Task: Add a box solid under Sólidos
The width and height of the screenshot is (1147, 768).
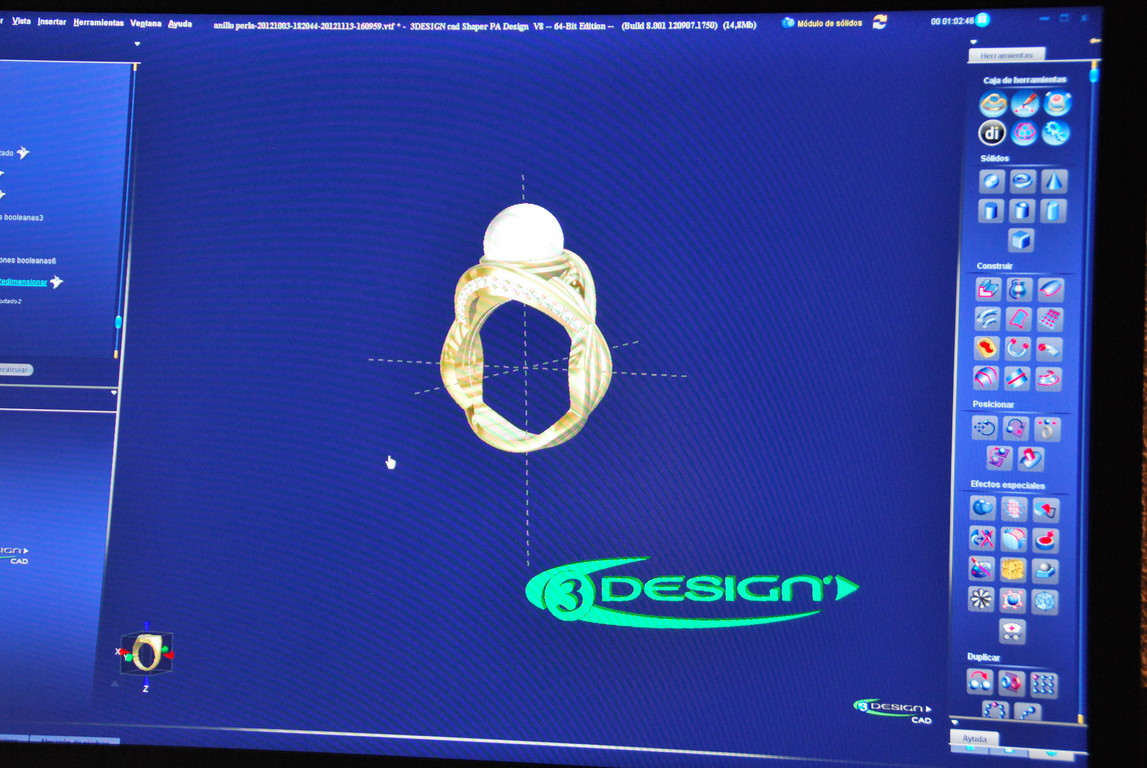Action: click(1020, 240)
